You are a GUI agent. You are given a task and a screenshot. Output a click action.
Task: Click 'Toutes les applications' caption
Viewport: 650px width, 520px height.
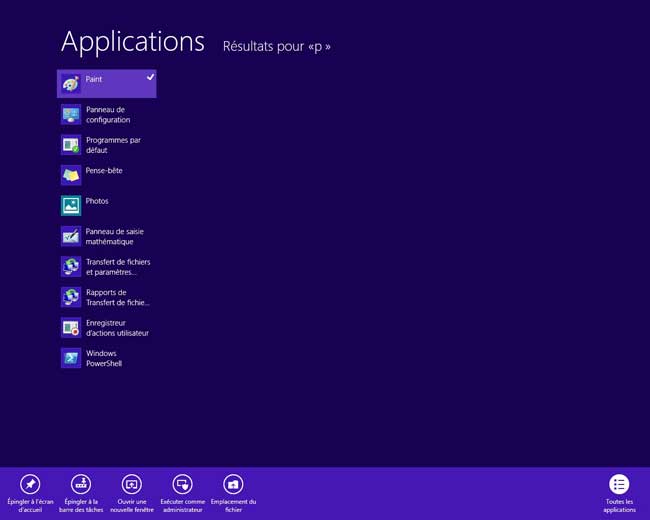[x=619, y=505]
